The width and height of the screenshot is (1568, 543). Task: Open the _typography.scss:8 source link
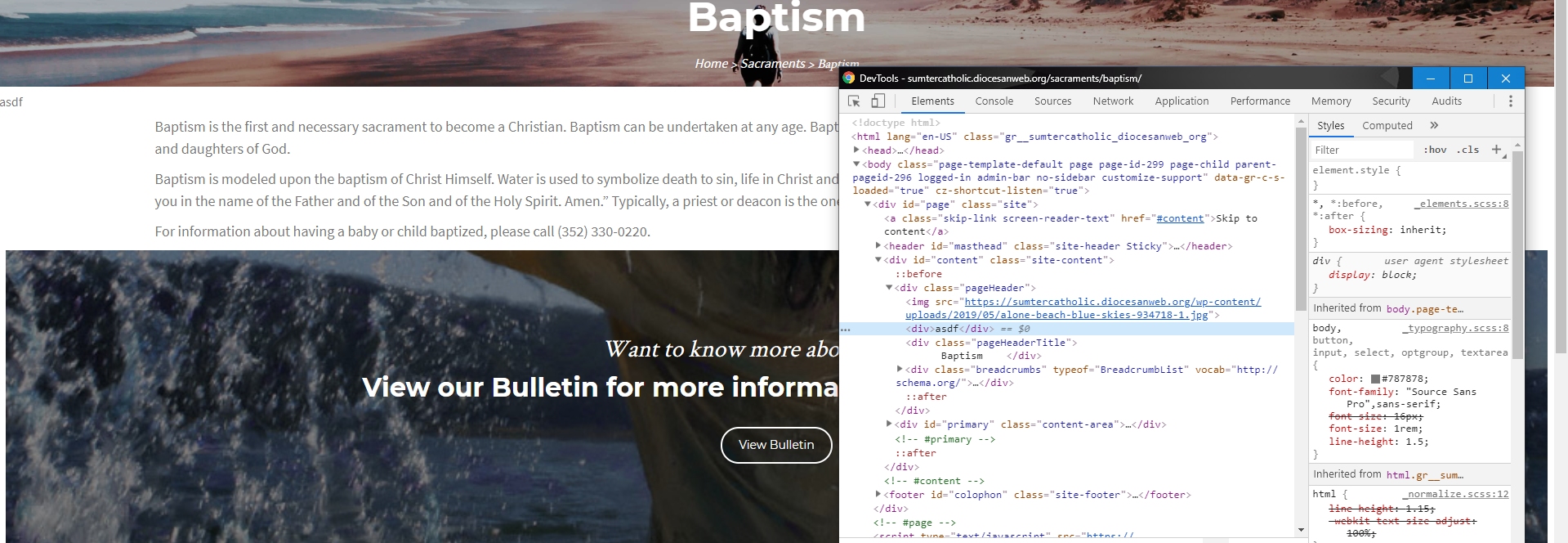[x=1457, y=328]
